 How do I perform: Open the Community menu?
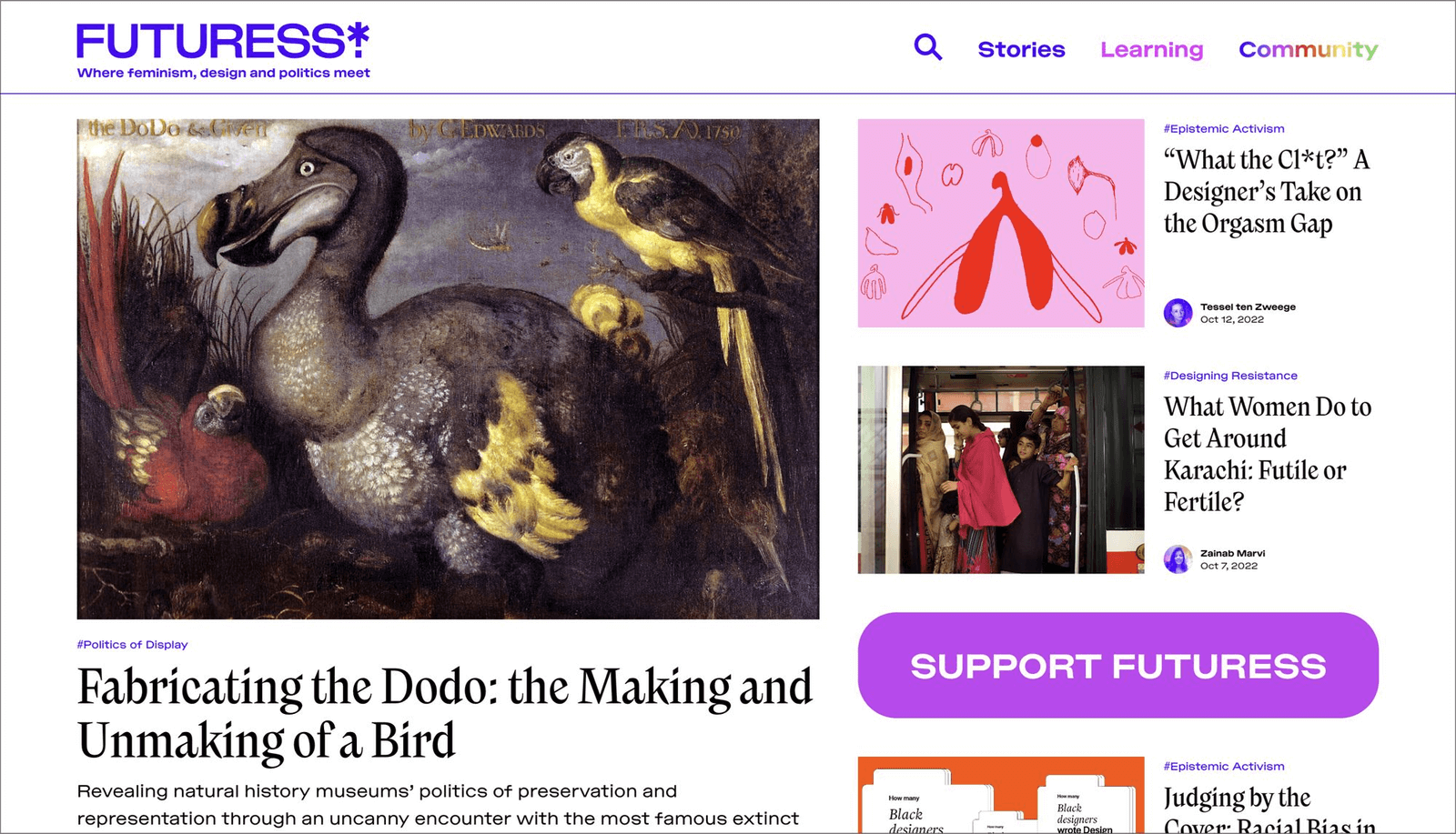(x=1308, y=50)
